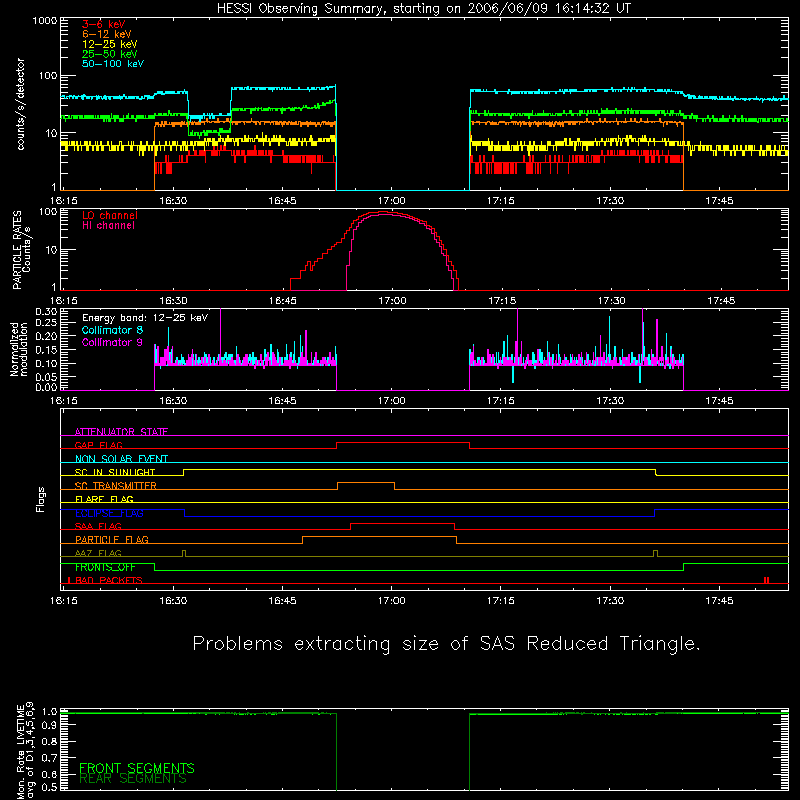Image resolution: width=800 pixels, height=800 pixels.
Task: Click the ATTENUATOR_STATE flag label
Action: tap(121, 432)
